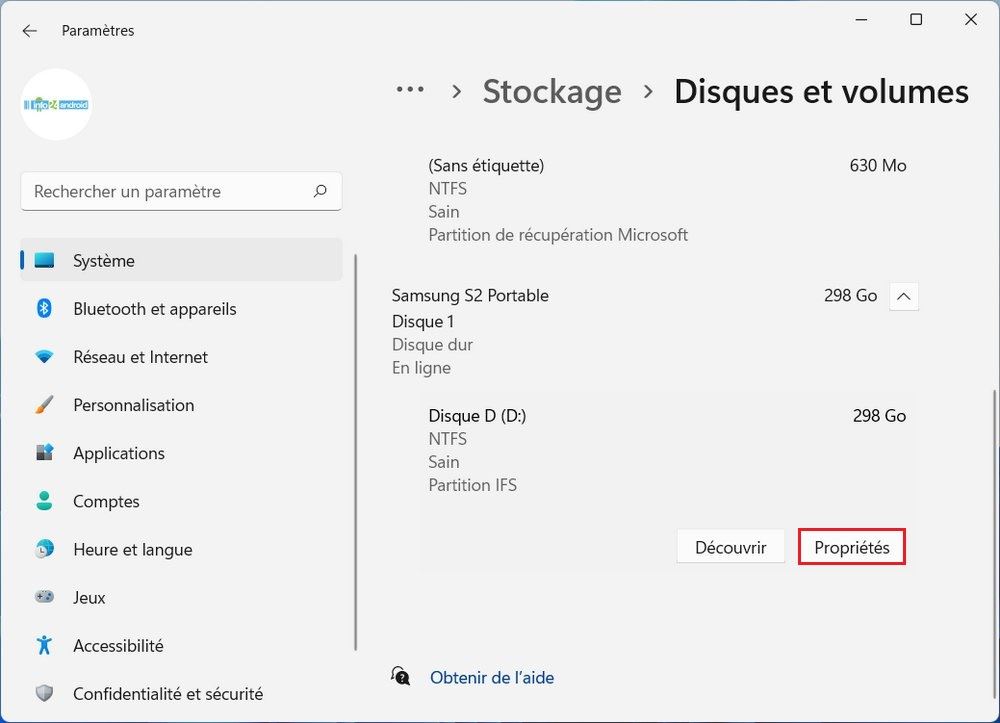Viewport: 1000px width, 723px height.
Task: Go back with the arrow button
Action: coord(29,31)
